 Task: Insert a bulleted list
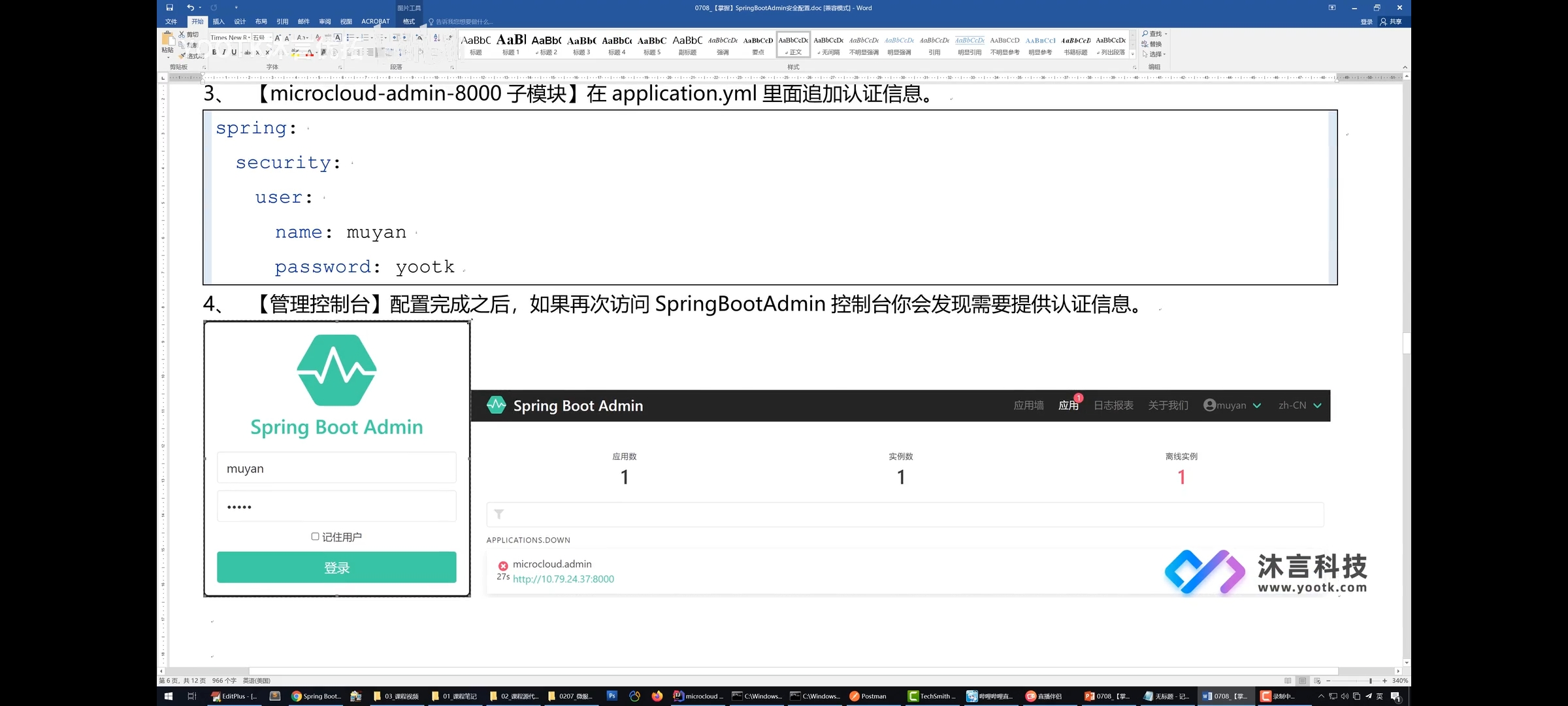pos(350,38)
